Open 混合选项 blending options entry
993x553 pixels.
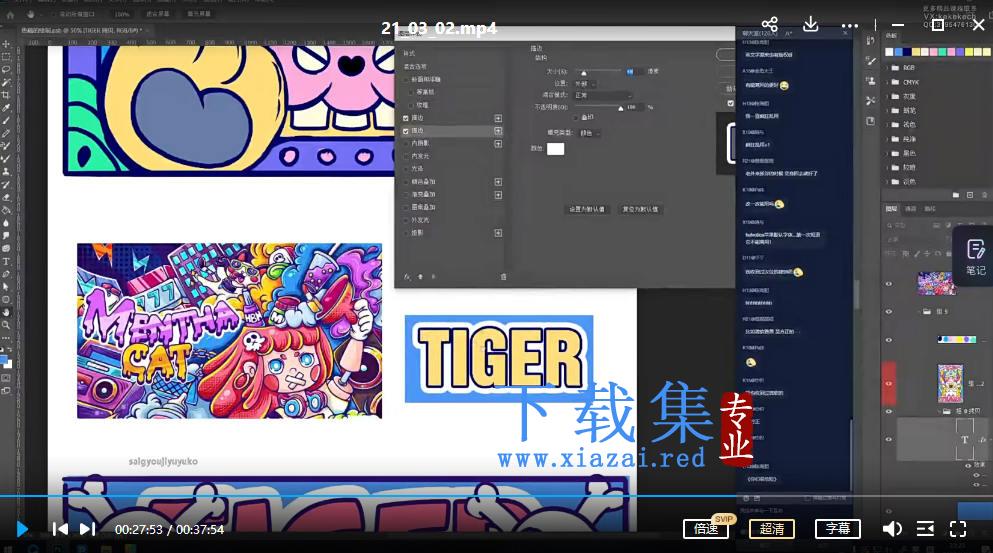[415, 67]
